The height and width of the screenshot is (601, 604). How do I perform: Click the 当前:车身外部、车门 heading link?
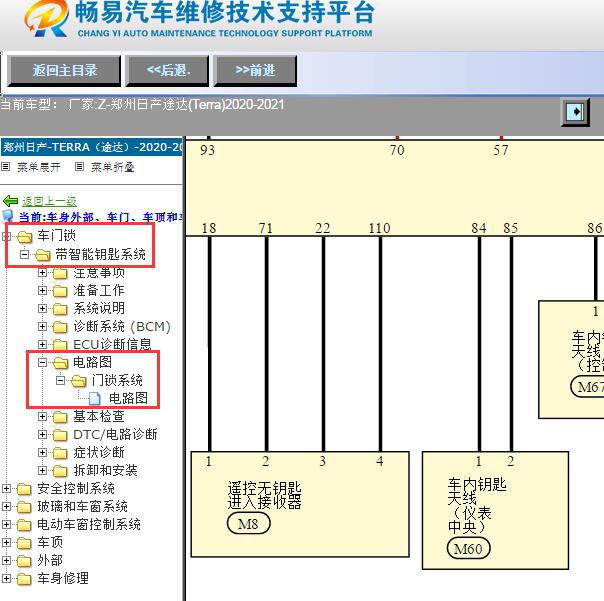(101, 217)
